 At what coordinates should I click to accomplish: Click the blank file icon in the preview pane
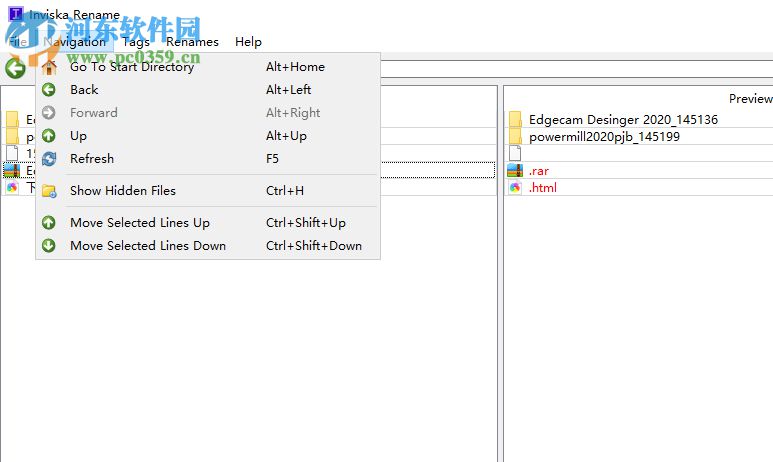tap(515, 153)
